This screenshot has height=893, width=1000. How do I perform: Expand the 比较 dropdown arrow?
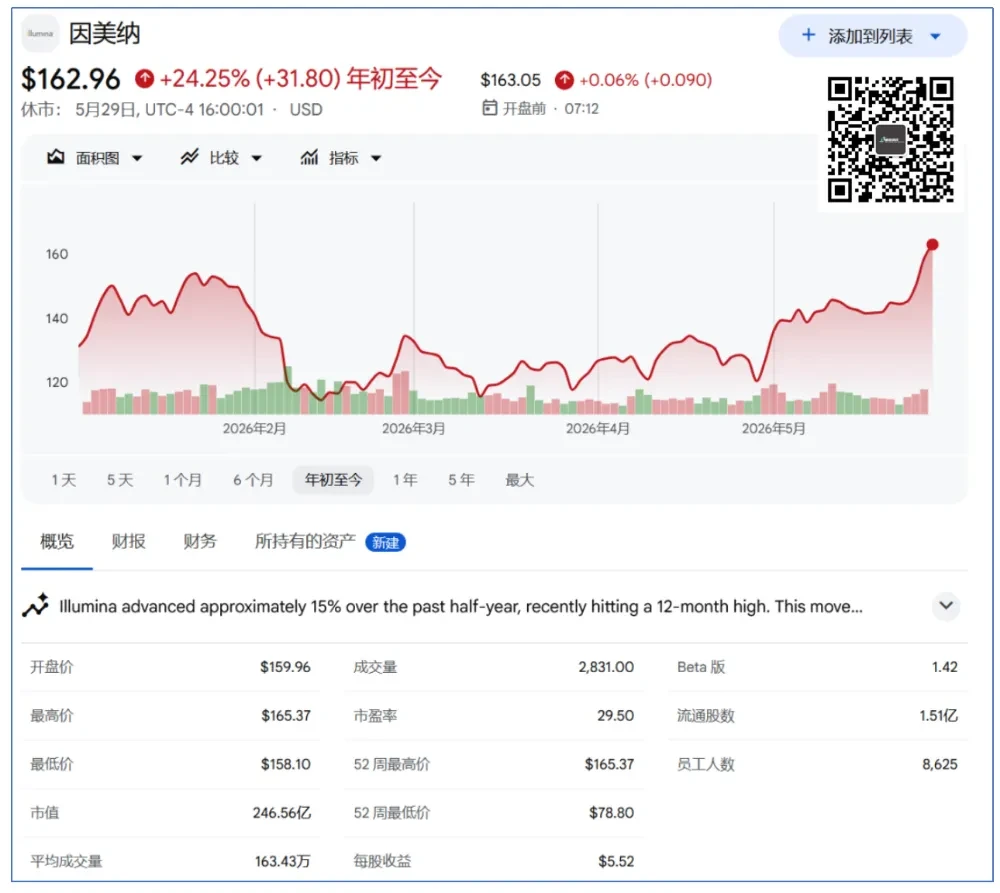pos(256,158)
